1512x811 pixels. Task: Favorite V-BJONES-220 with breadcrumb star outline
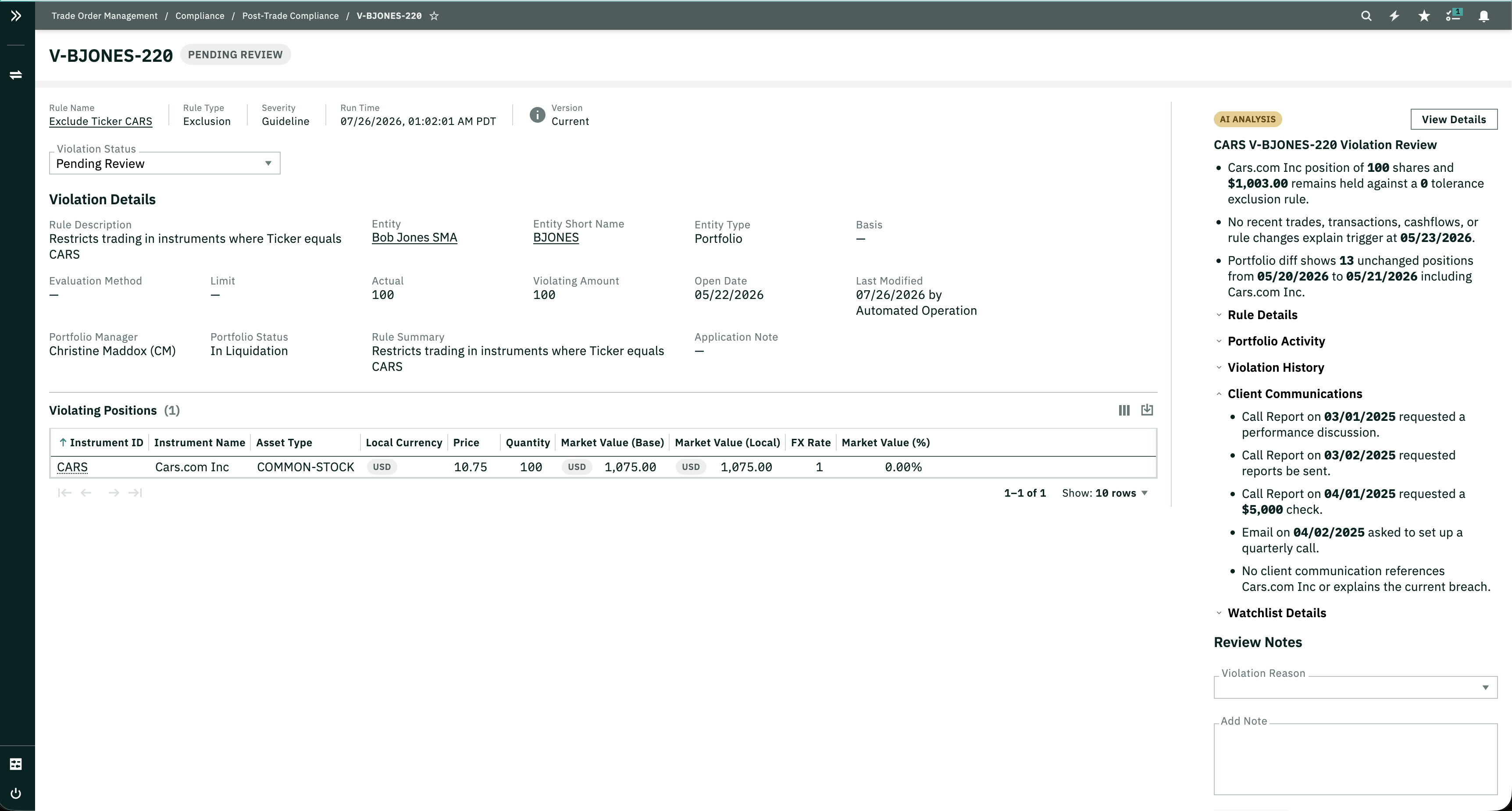[434, 16]
